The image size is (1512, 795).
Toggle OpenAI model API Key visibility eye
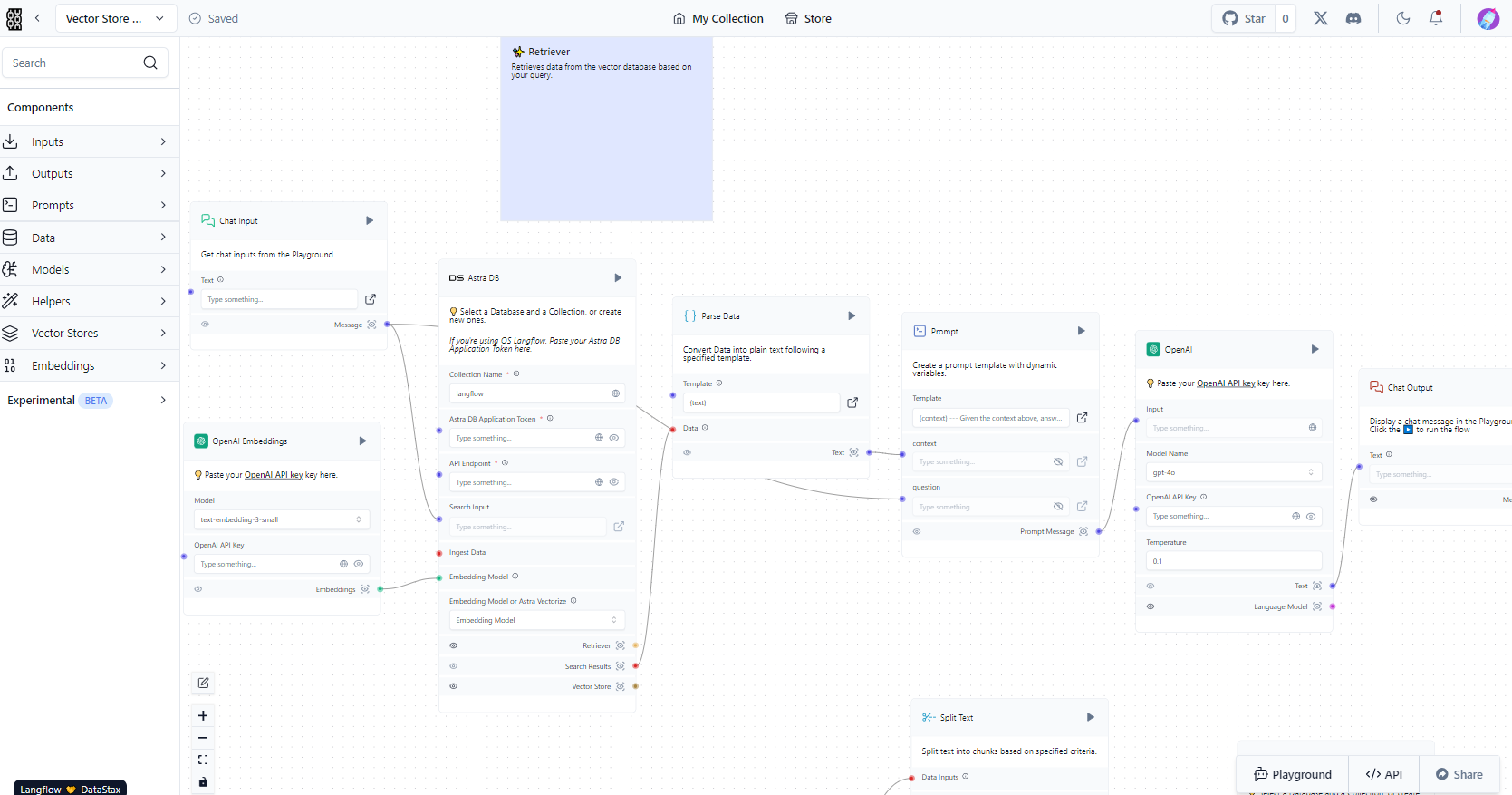tap(1311, 516)
